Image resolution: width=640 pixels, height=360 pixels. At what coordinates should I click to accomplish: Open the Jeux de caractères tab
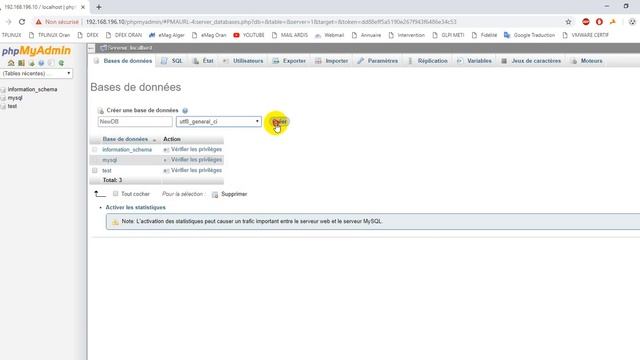coord(531,61)
